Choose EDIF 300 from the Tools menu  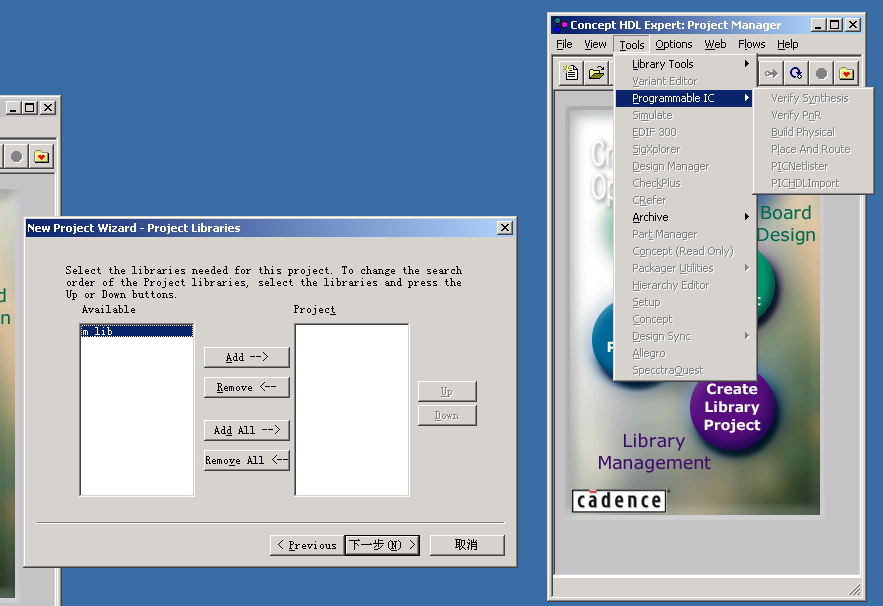pyautogui.click(x=684, y=132)
